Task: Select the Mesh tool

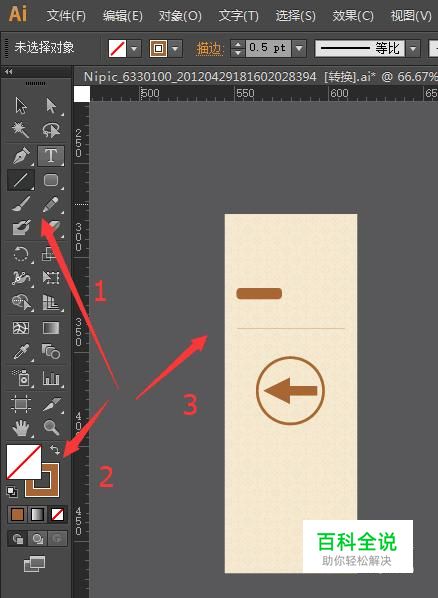Action: (21, 328)
